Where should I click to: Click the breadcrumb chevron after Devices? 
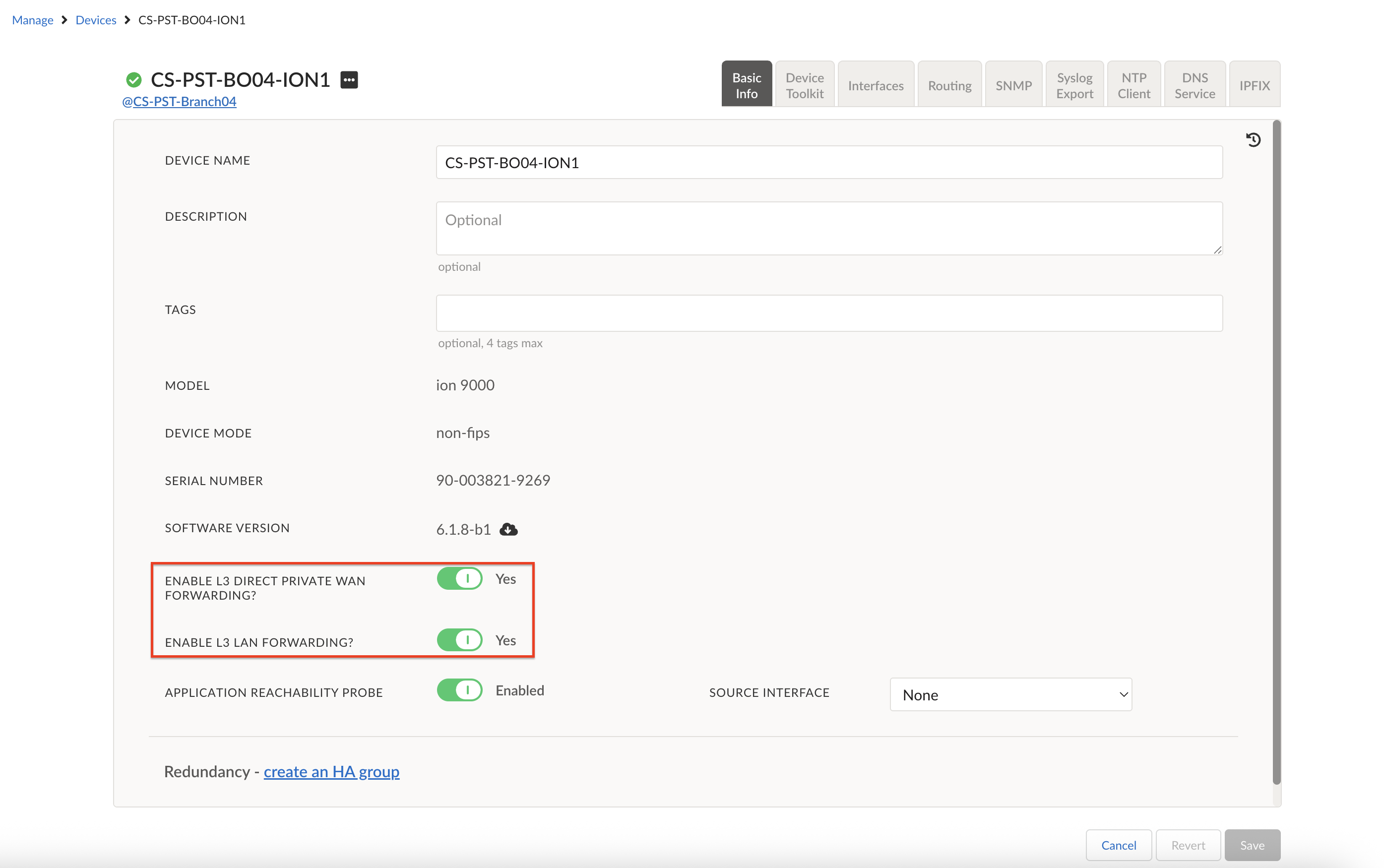[x=127, y=20]
